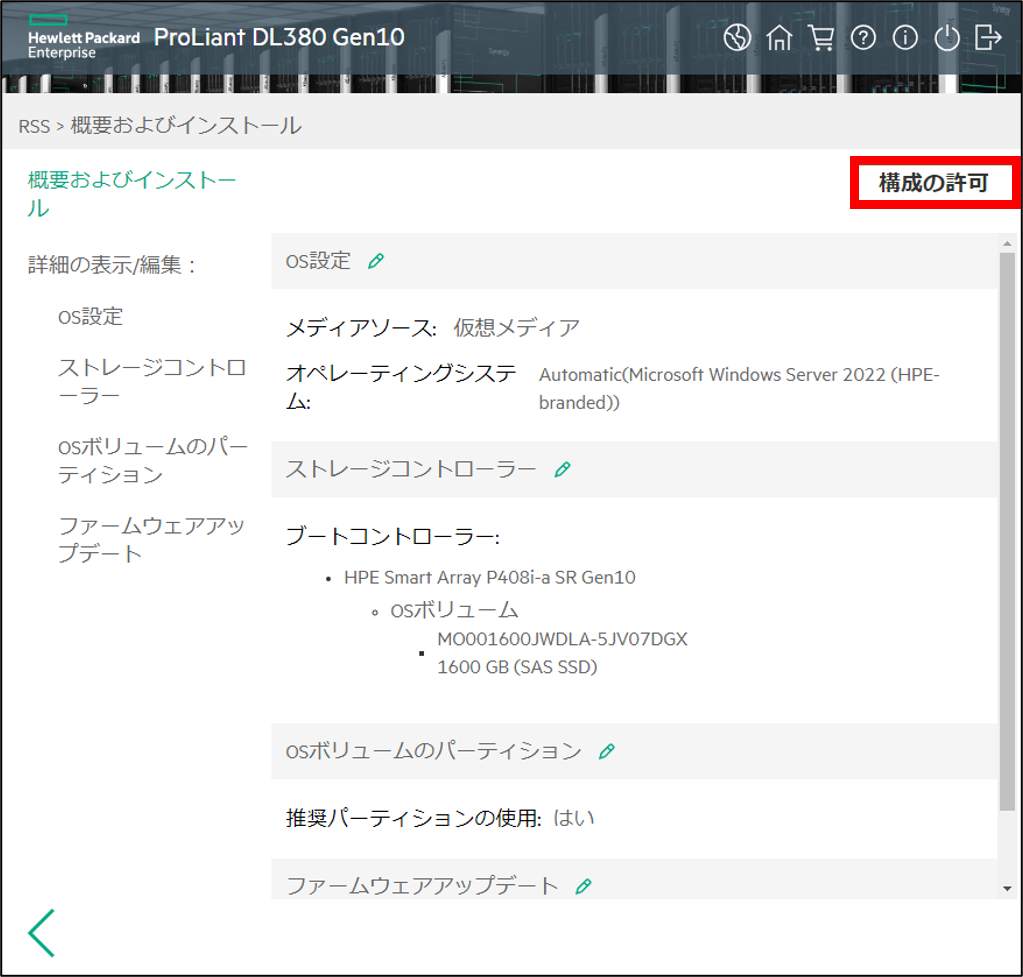Click the メディアソース: label
Screen dimensions: 1023x977
(x=361, y=328)
